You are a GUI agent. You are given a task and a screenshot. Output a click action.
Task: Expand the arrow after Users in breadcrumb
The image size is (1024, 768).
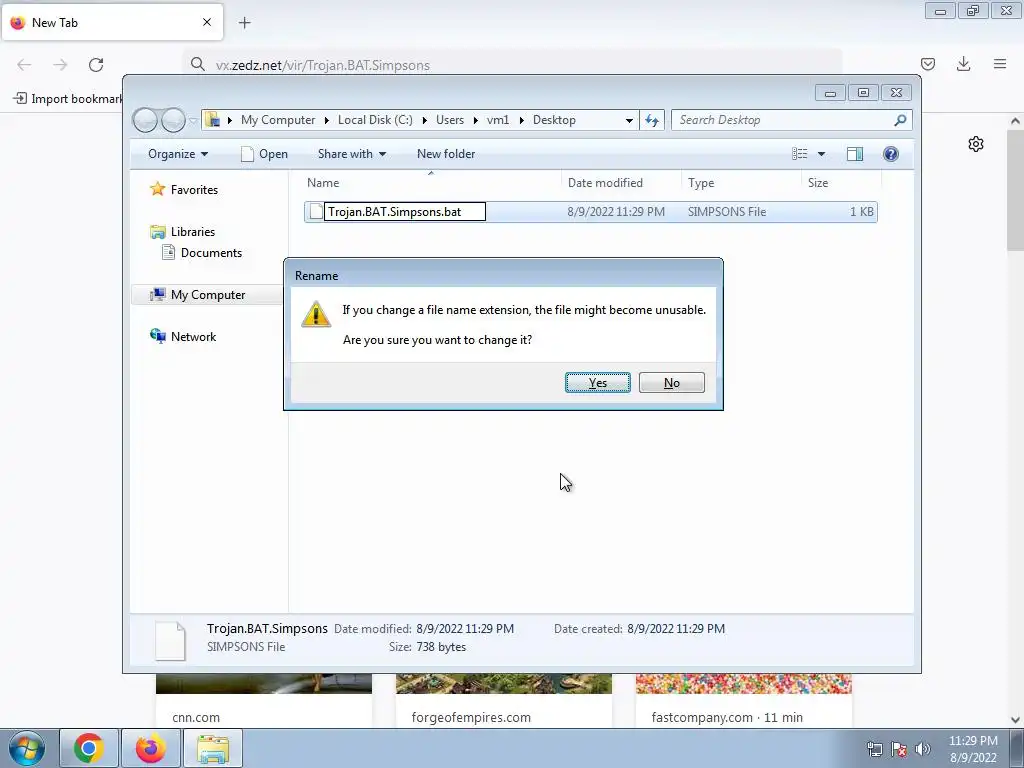point(475,120)
